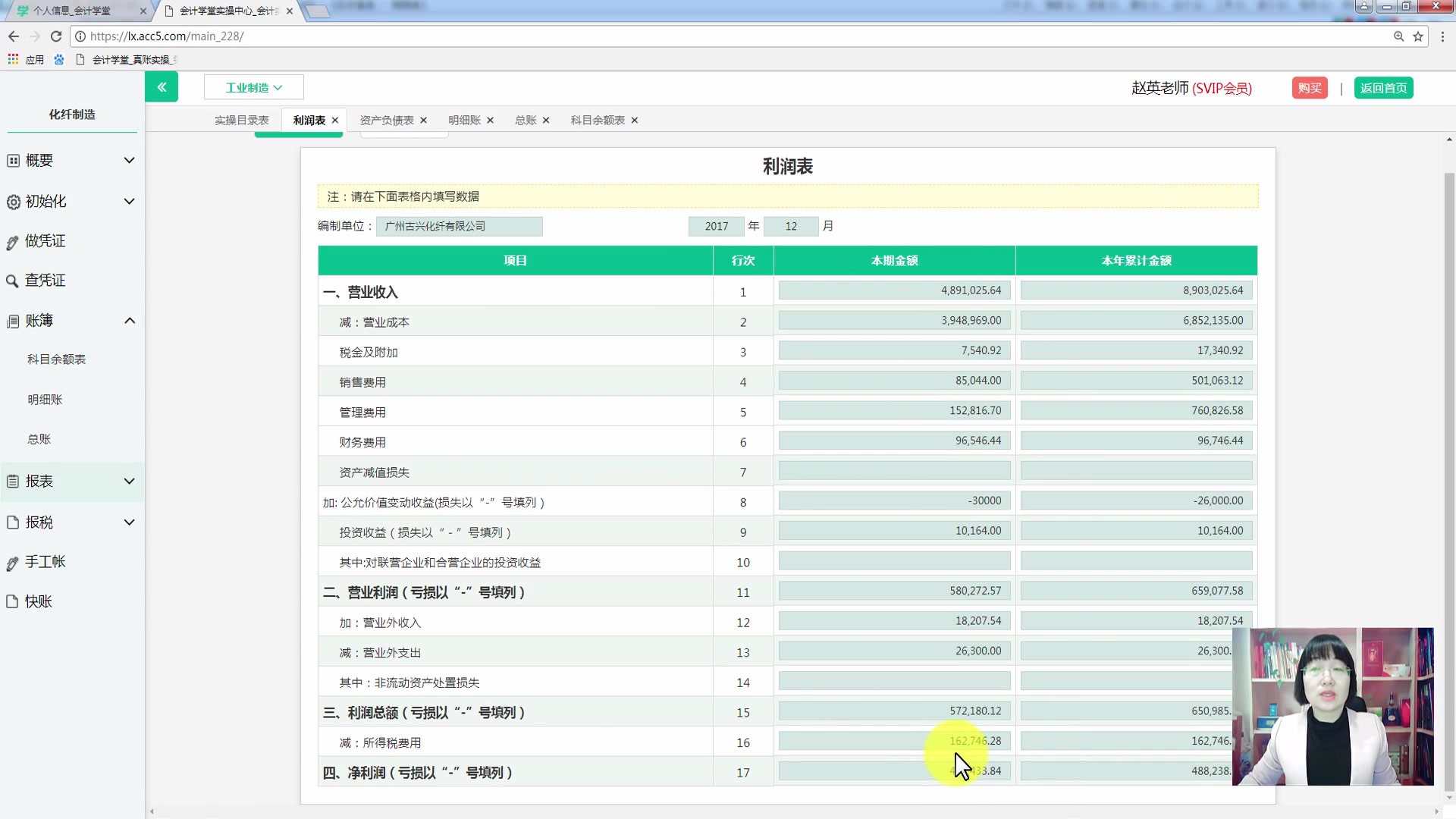1456x819 pixels.
Task: Select the 手工帐 manual ledger icon
Action: click(12, 562)
